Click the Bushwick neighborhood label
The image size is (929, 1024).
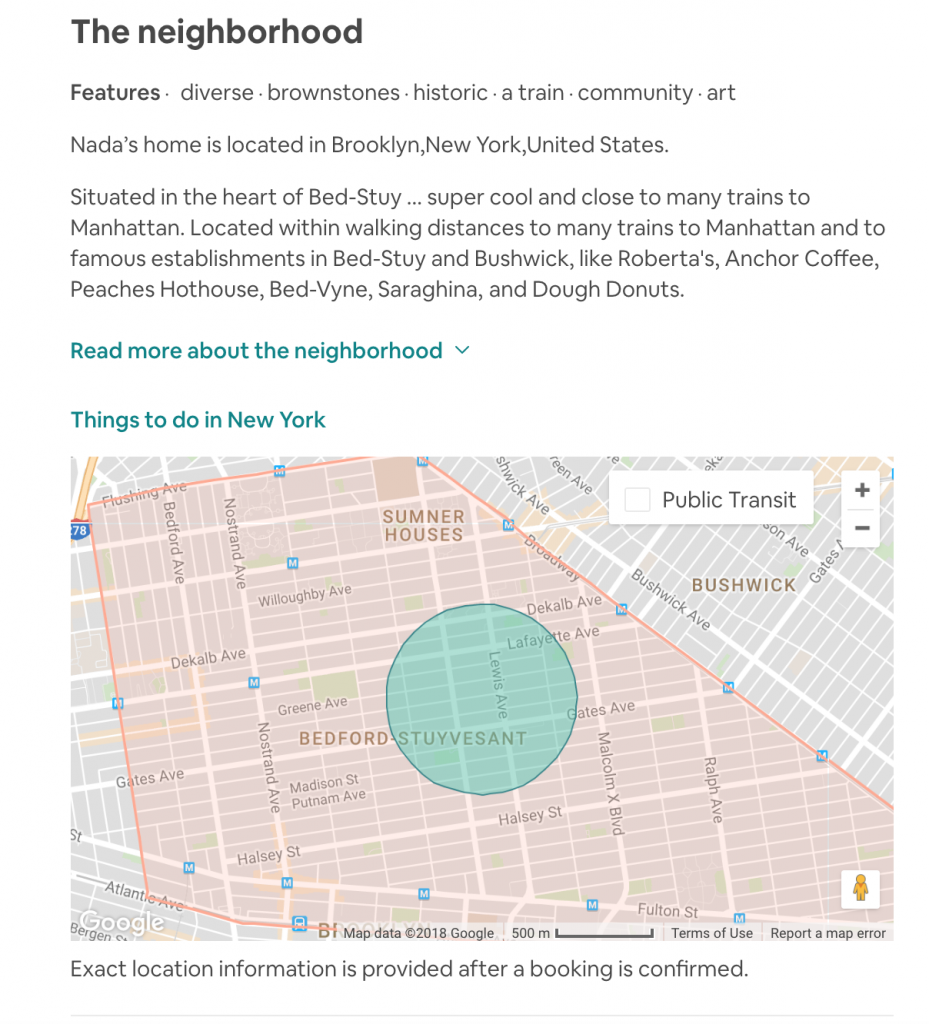tap(744, 585)
